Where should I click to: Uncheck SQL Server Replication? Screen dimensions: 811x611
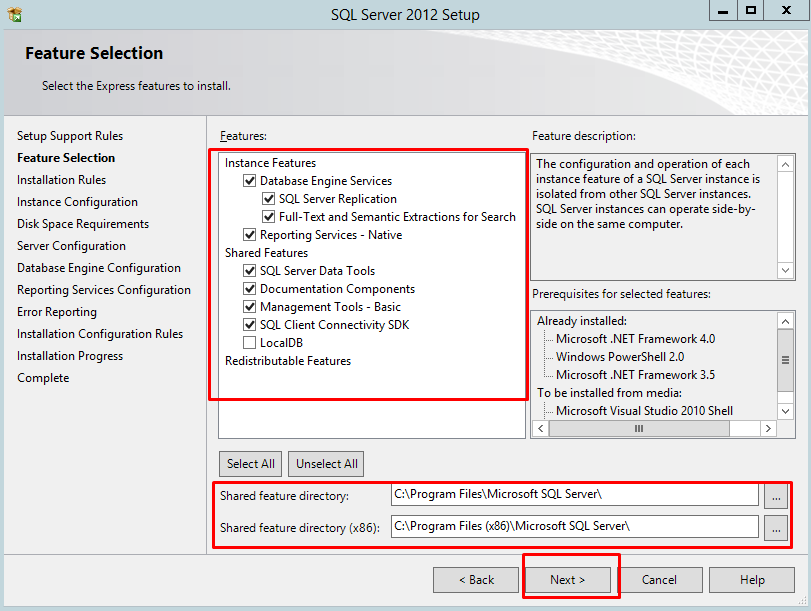[x=268, y=199]
